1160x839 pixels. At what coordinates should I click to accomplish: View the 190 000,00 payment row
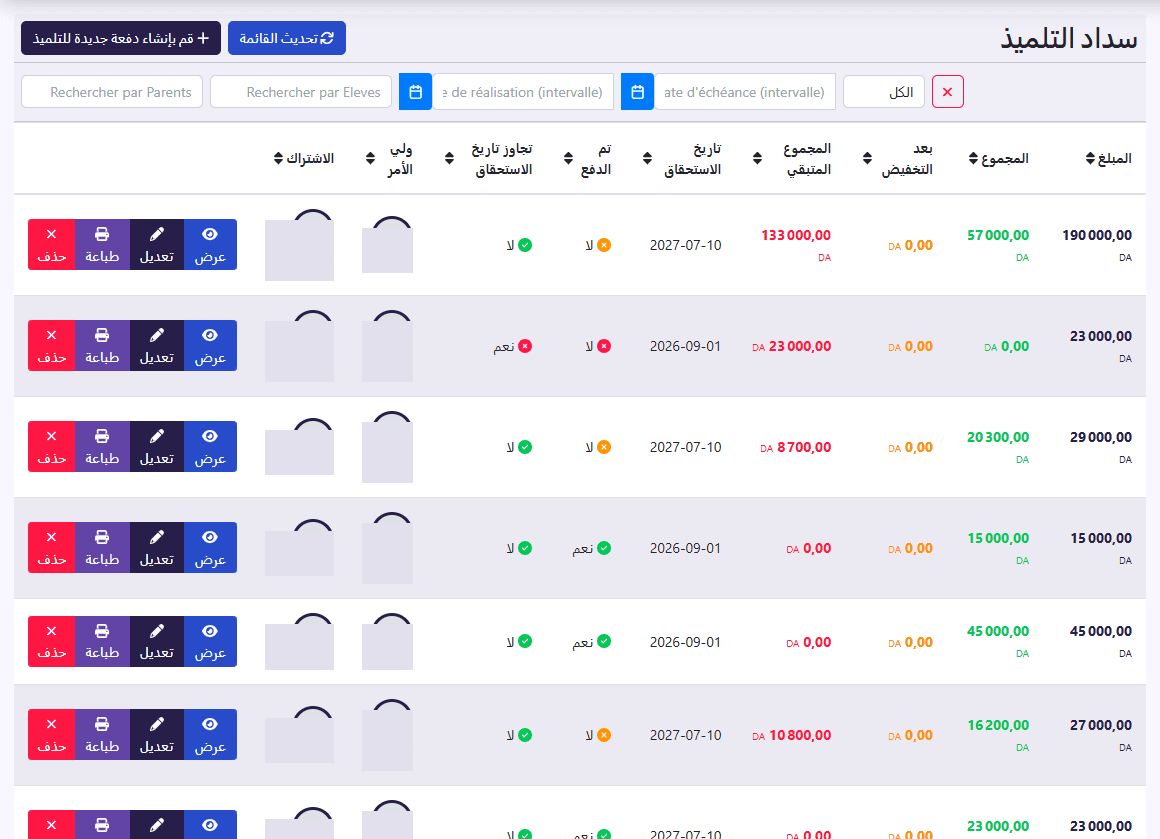pyautogui.click(x=210, y=244)
